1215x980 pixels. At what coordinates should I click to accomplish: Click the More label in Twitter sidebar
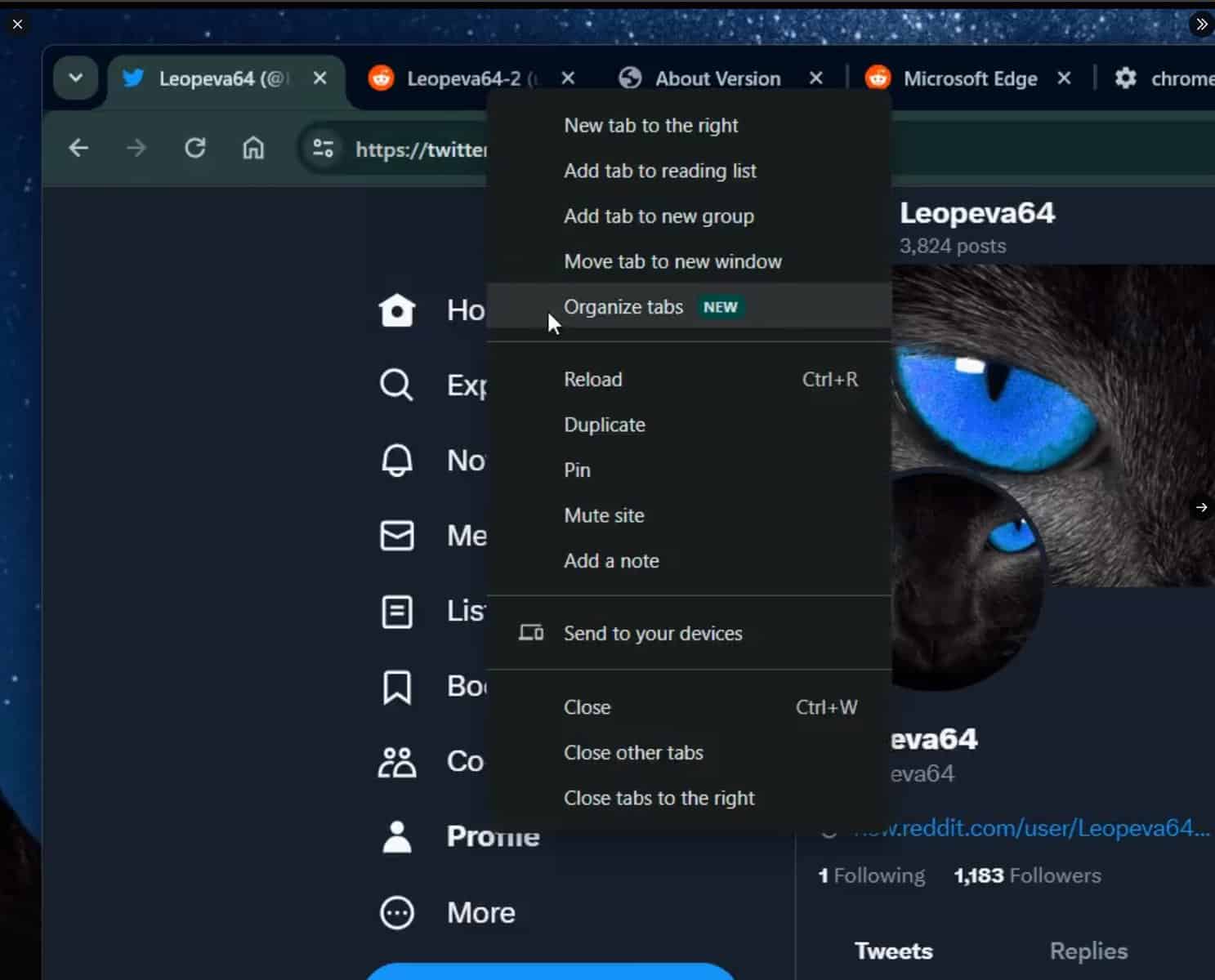[480, 913]
